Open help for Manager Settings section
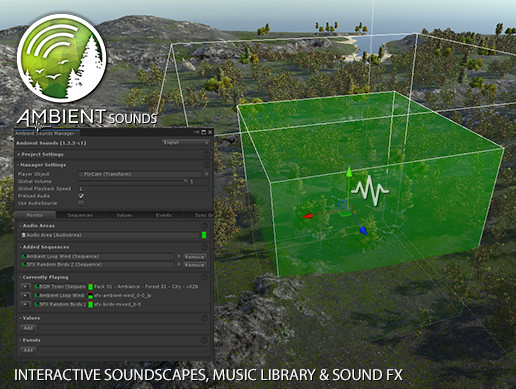 [x=207, y=165]
